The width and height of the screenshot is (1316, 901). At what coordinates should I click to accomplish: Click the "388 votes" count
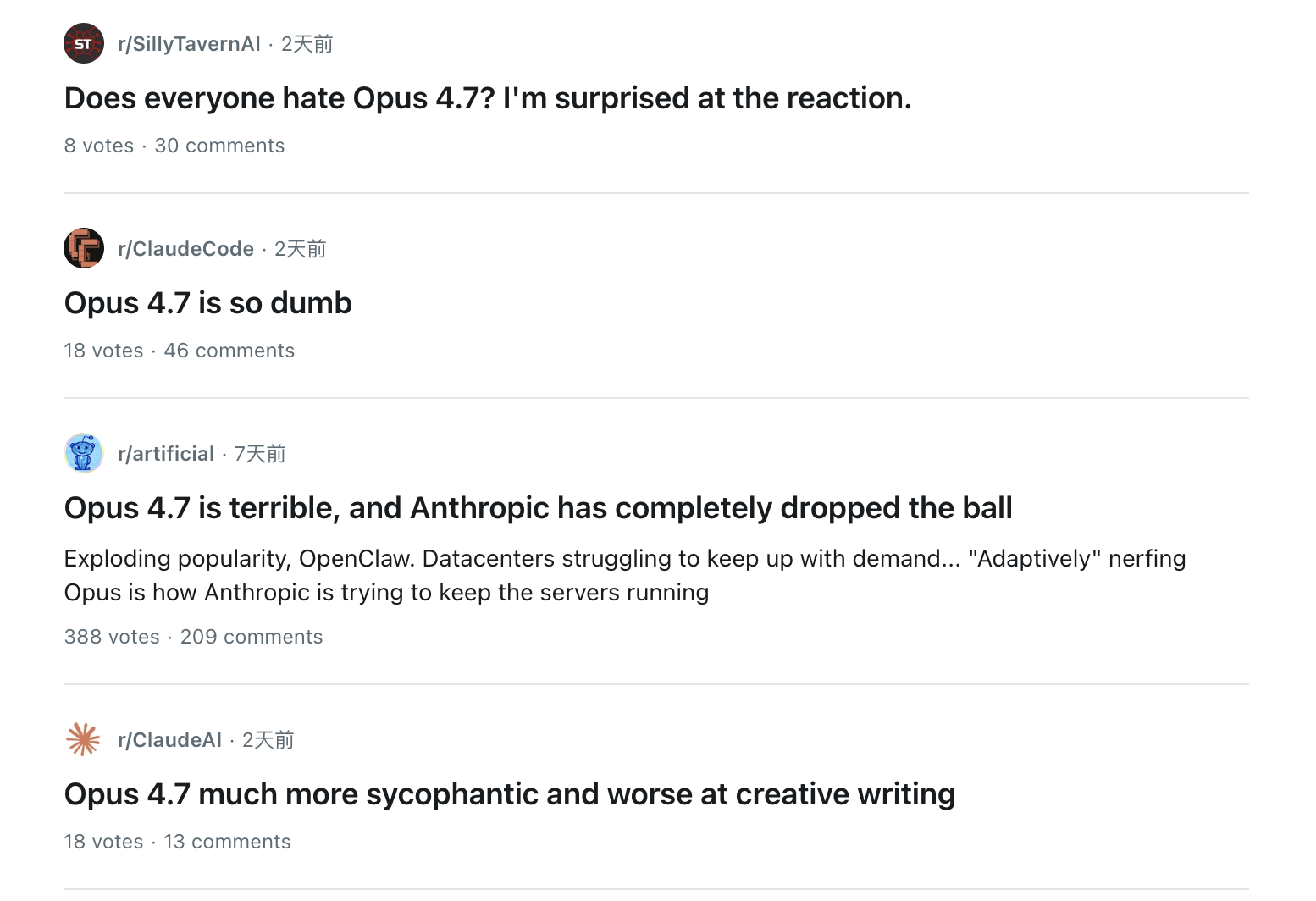pos(112,637)
